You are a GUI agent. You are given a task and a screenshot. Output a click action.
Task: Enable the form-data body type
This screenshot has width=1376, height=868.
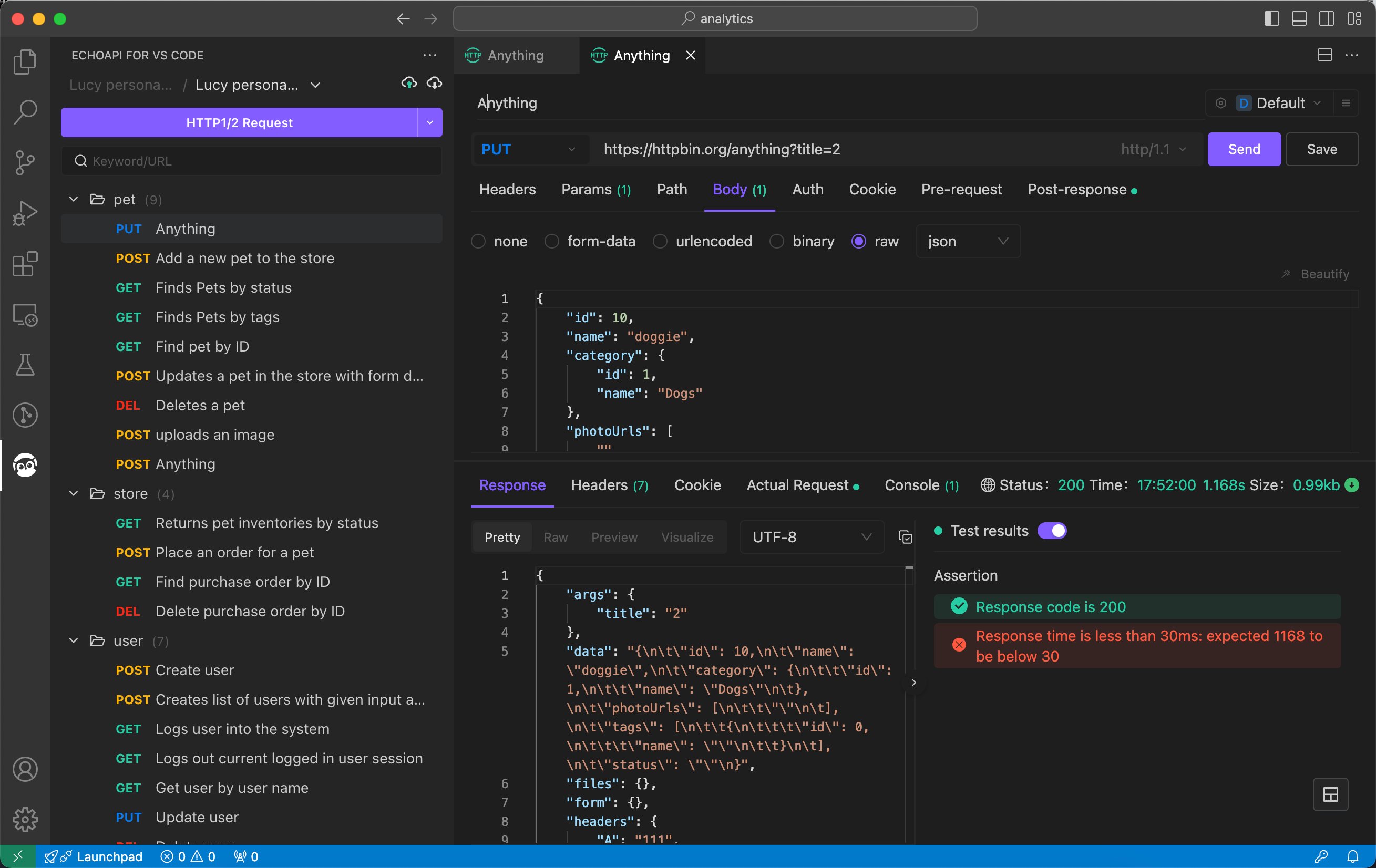pyautogui.click(x=551, y=241)
